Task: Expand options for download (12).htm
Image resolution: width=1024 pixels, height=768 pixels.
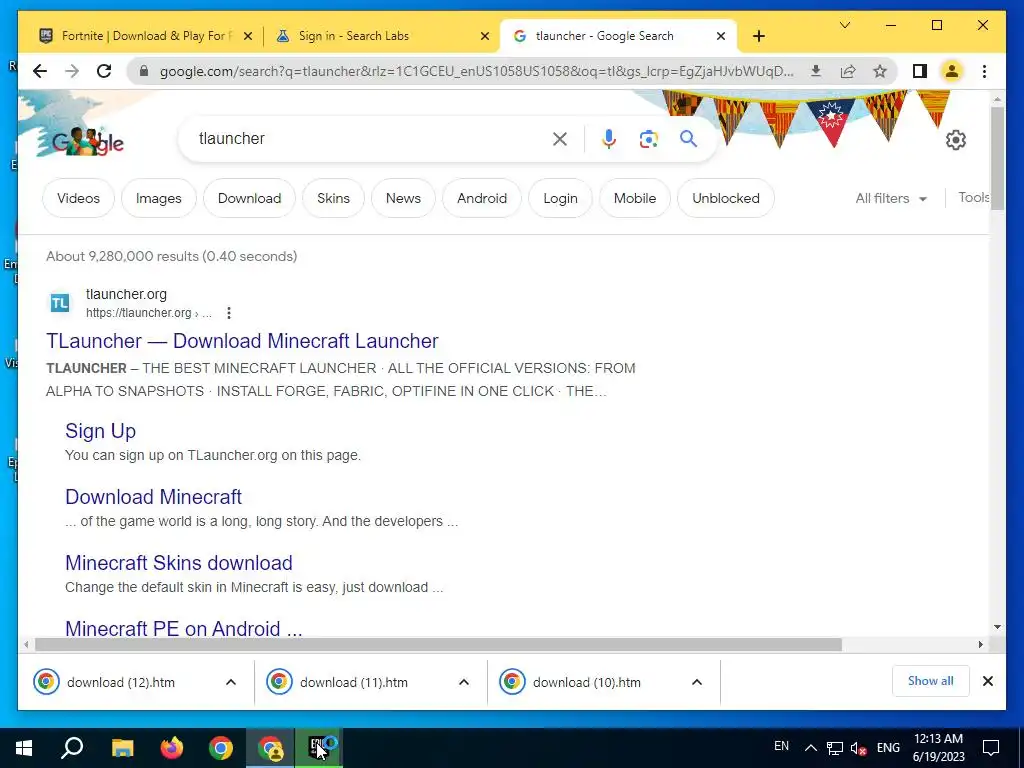Action: point(231,682)
